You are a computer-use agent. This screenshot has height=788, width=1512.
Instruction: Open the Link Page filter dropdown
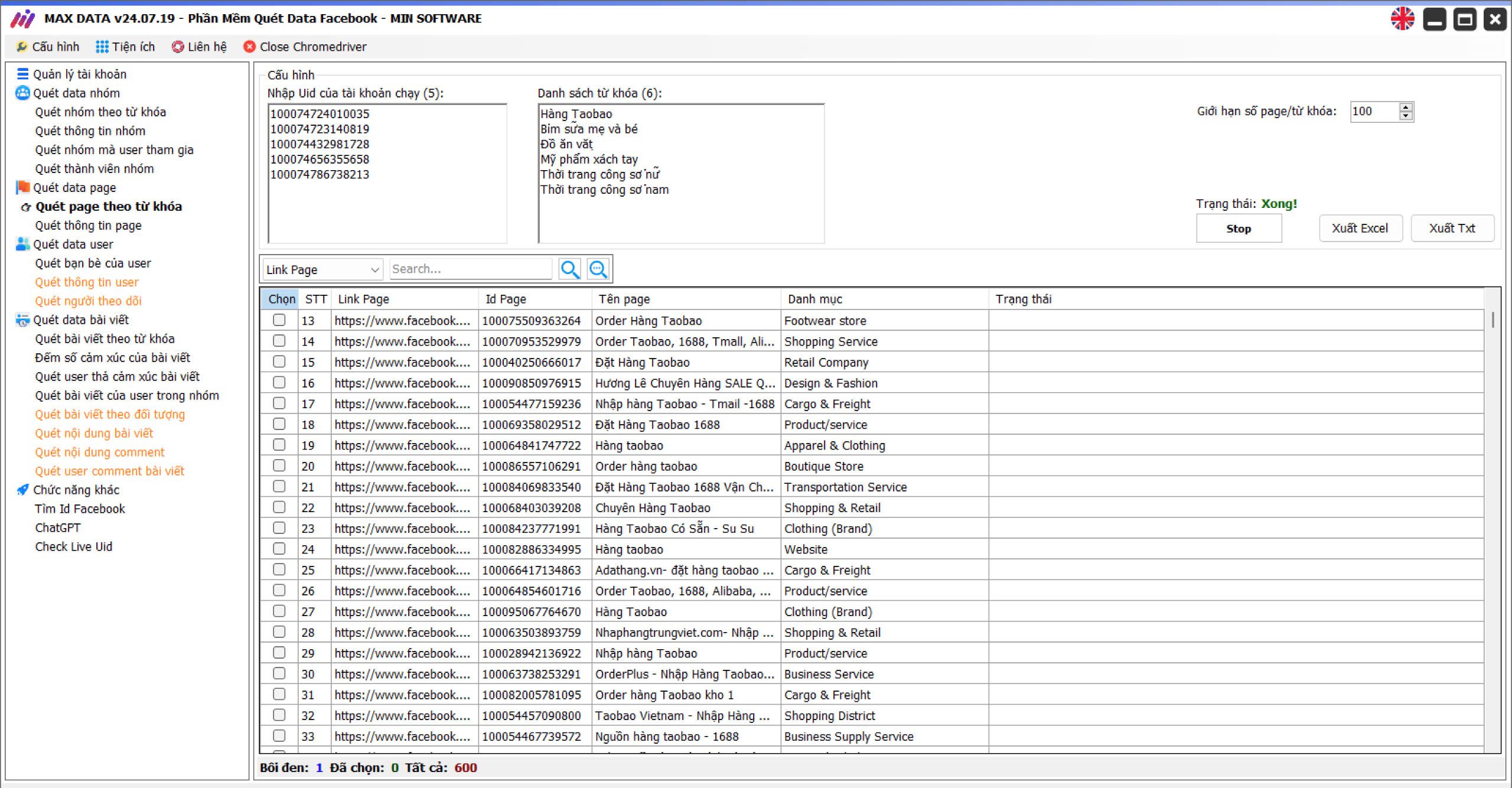pyautogui.click(x=322, y=269)
